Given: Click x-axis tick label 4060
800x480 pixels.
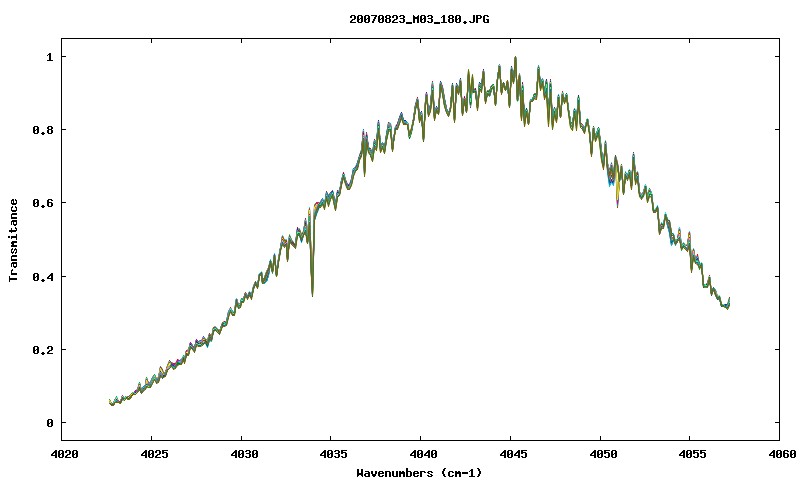Looking at the screenshot, I should pos(781,454).
